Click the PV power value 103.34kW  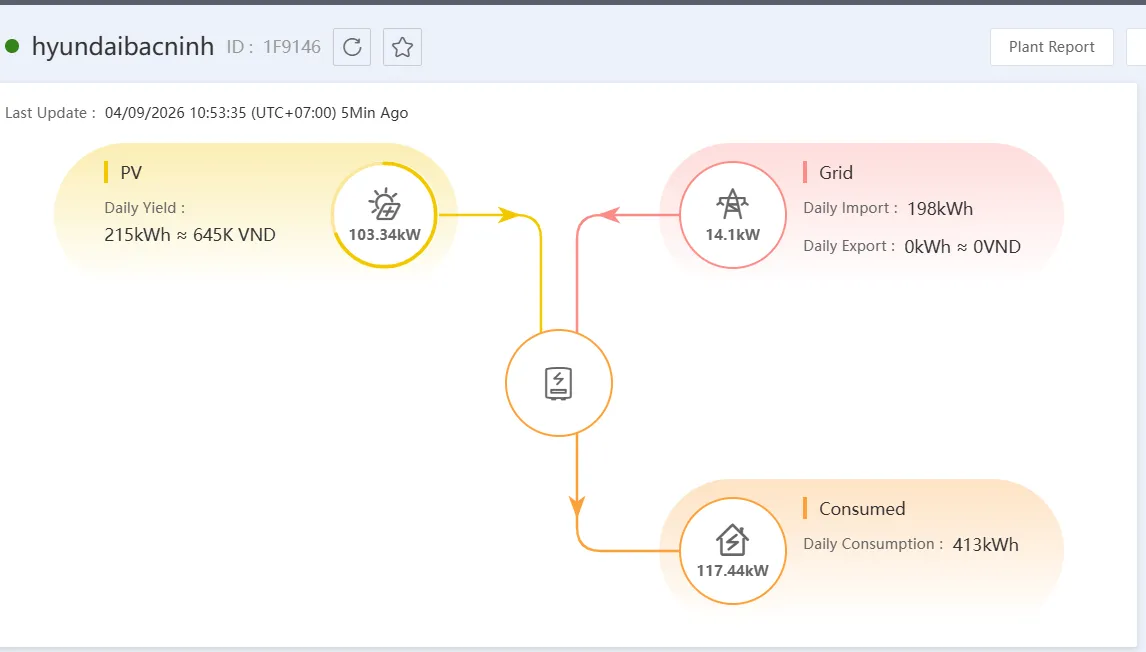tap(384, 235)
